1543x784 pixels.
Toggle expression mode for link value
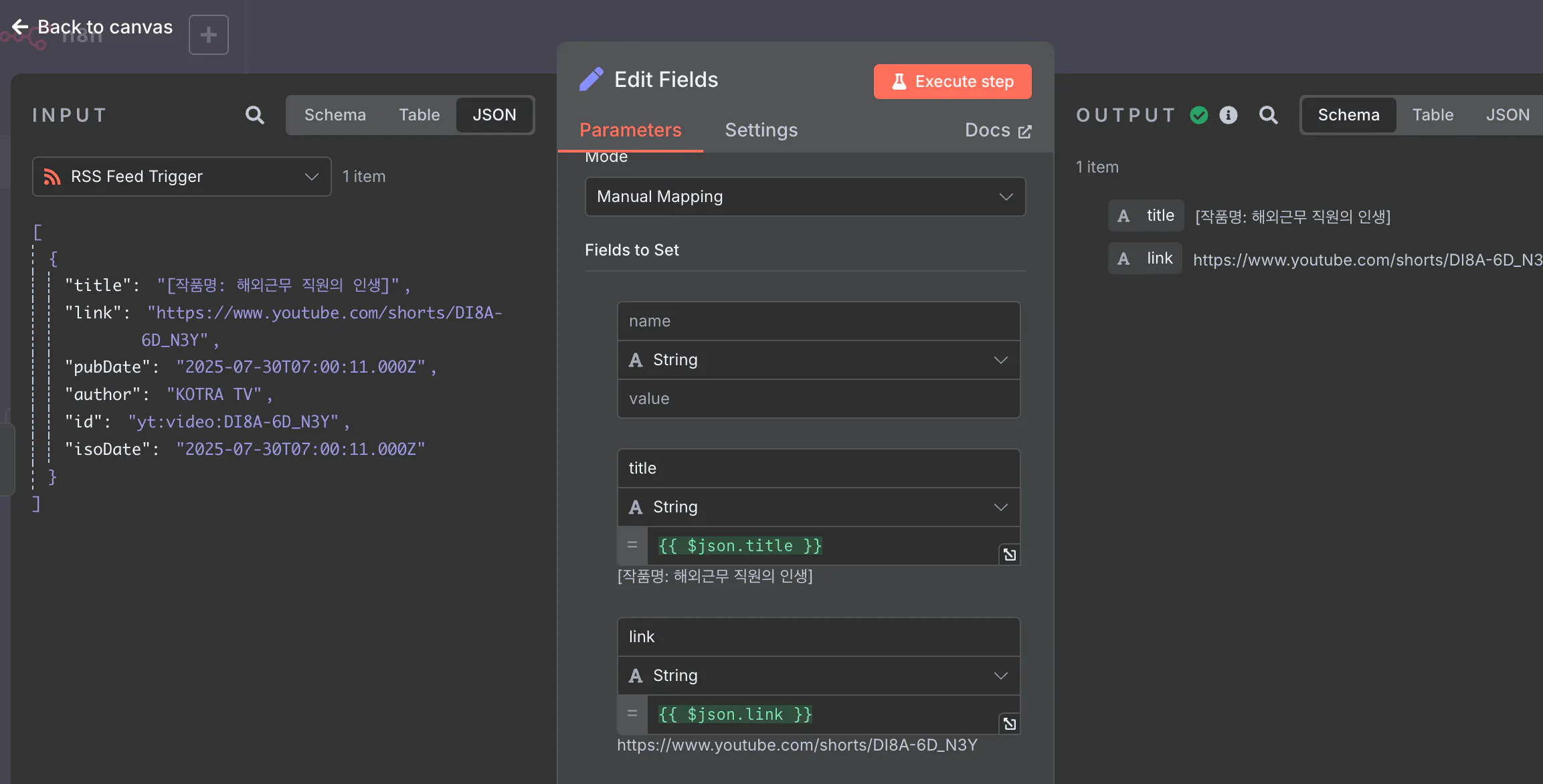pyautogui.click(x=632, y=714)
